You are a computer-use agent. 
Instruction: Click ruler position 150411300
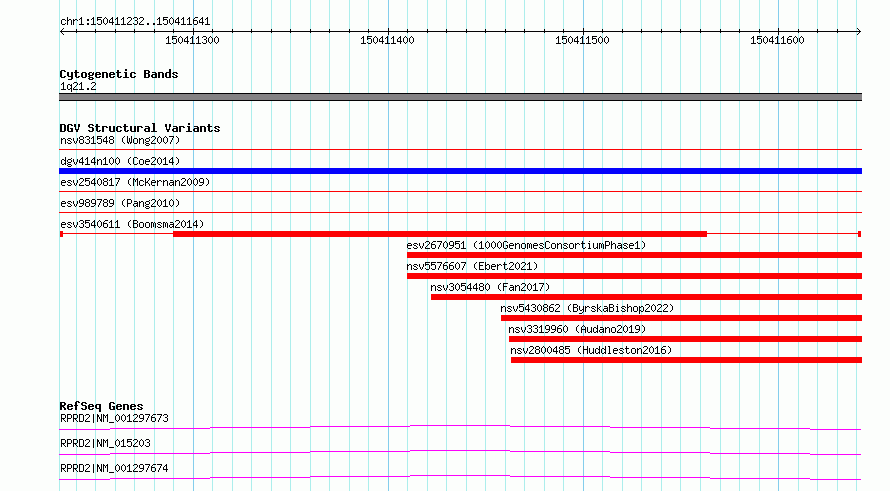tap(192, 40)
